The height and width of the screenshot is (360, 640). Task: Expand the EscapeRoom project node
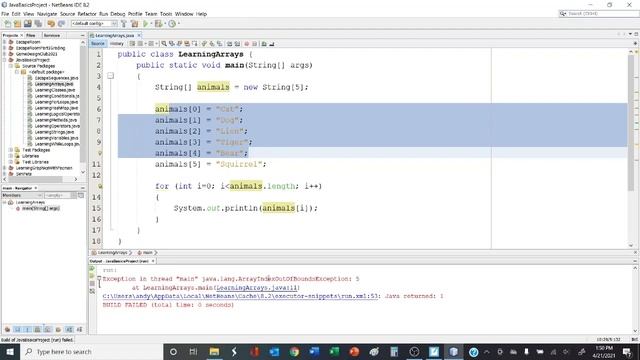(x=5, y=42)
